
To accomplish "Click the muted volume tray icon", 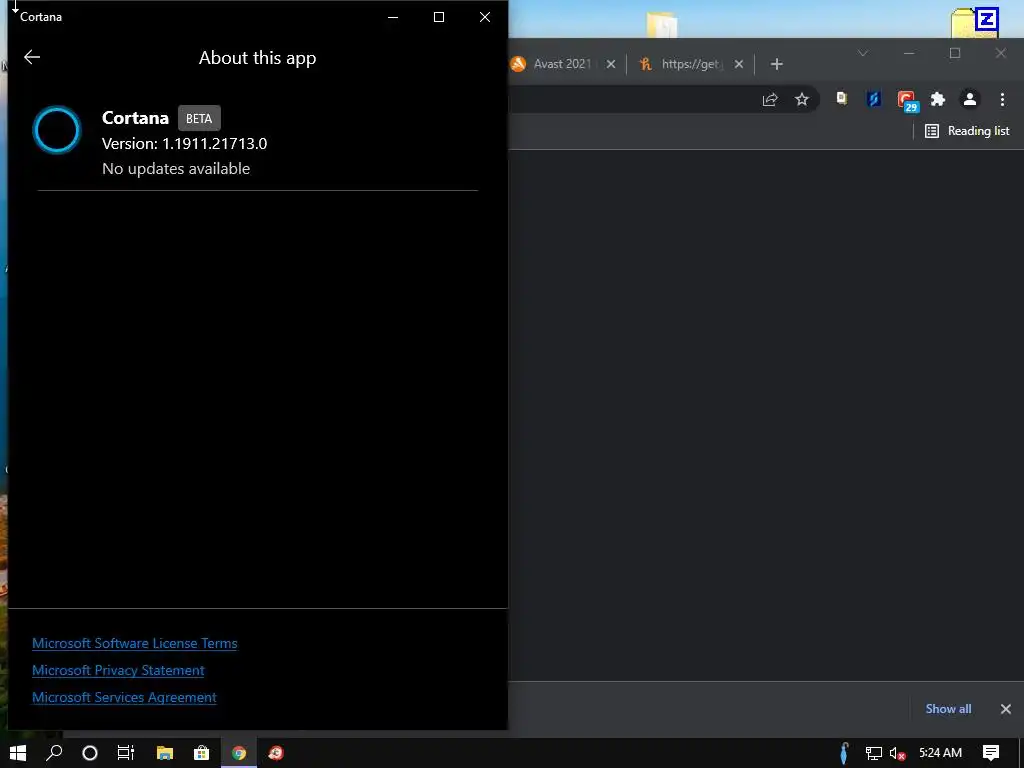I will pyautogui.click(x=898, y=754).
